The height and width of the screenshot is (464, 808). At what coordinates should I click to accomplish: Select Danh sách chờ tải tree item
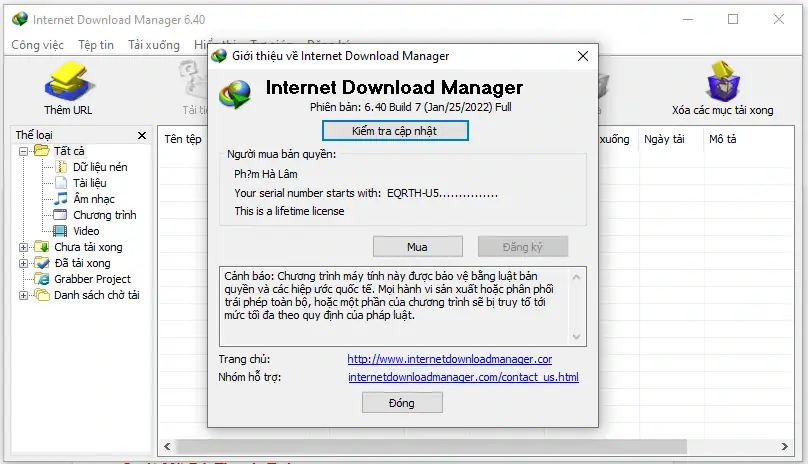pyautogui.click(x=96, y=295)
